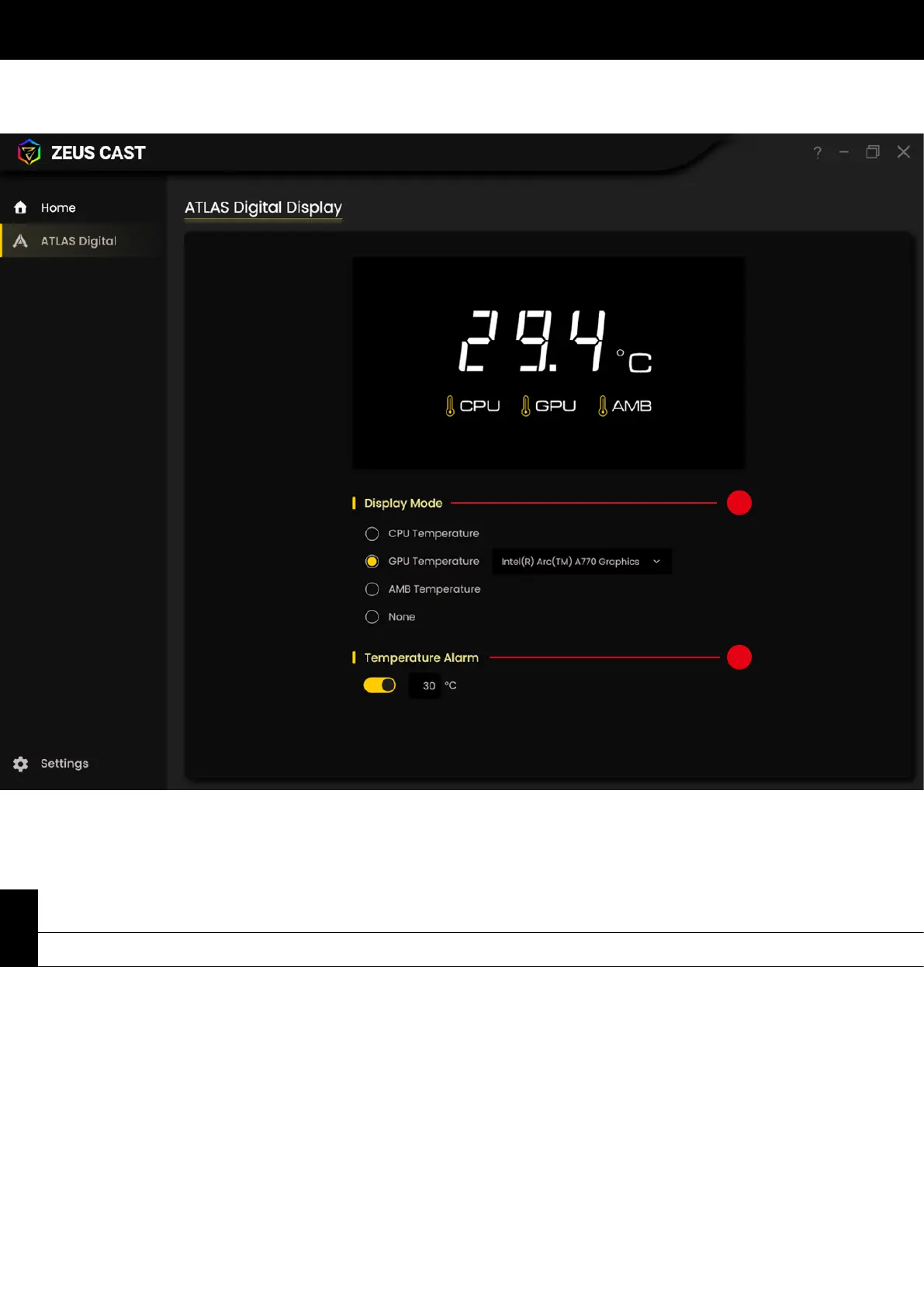Restore the ZEUS CAST window size

[873, 152]
